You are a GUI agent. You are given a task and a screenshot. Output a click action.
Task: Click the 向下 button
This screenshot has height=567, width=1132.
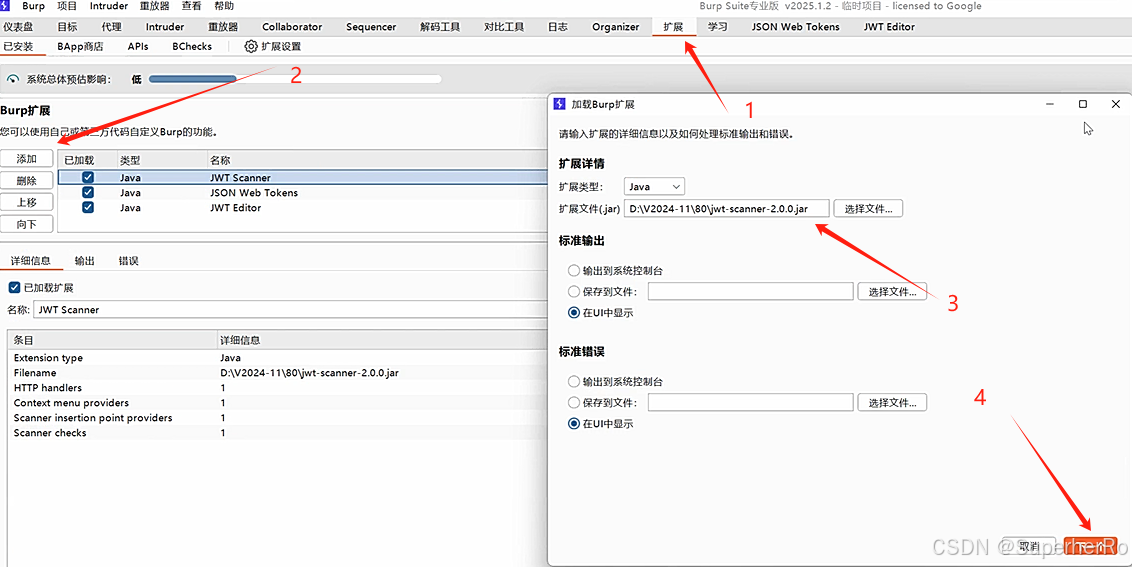tap(27, 224)
